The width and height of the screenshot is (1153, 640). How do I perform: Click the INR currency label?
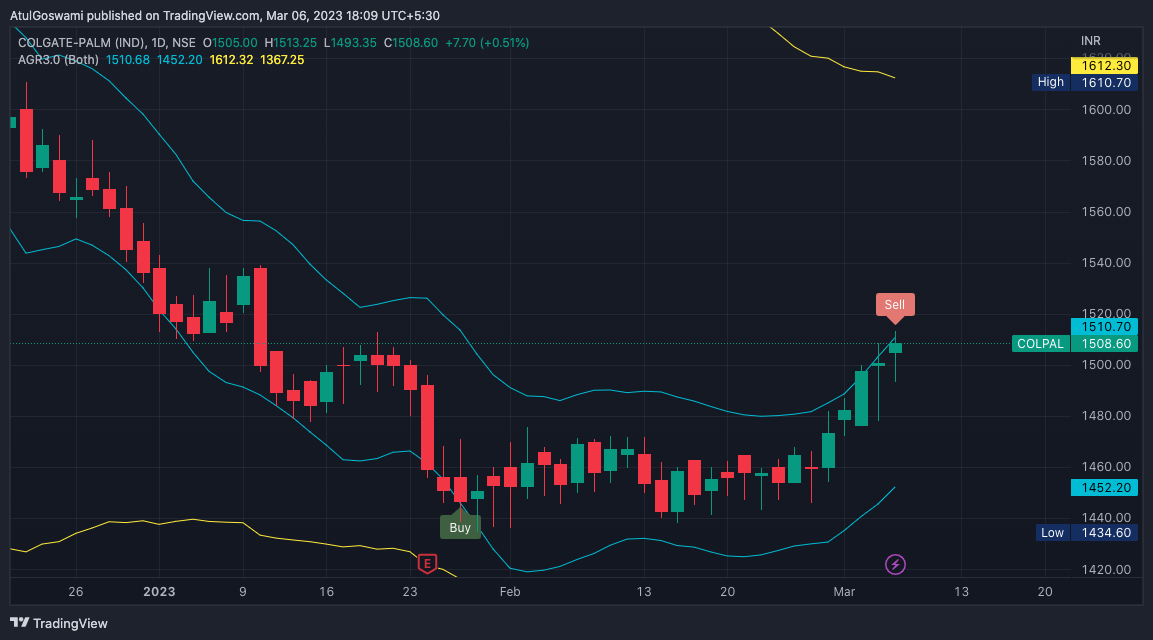(1091, 41)
